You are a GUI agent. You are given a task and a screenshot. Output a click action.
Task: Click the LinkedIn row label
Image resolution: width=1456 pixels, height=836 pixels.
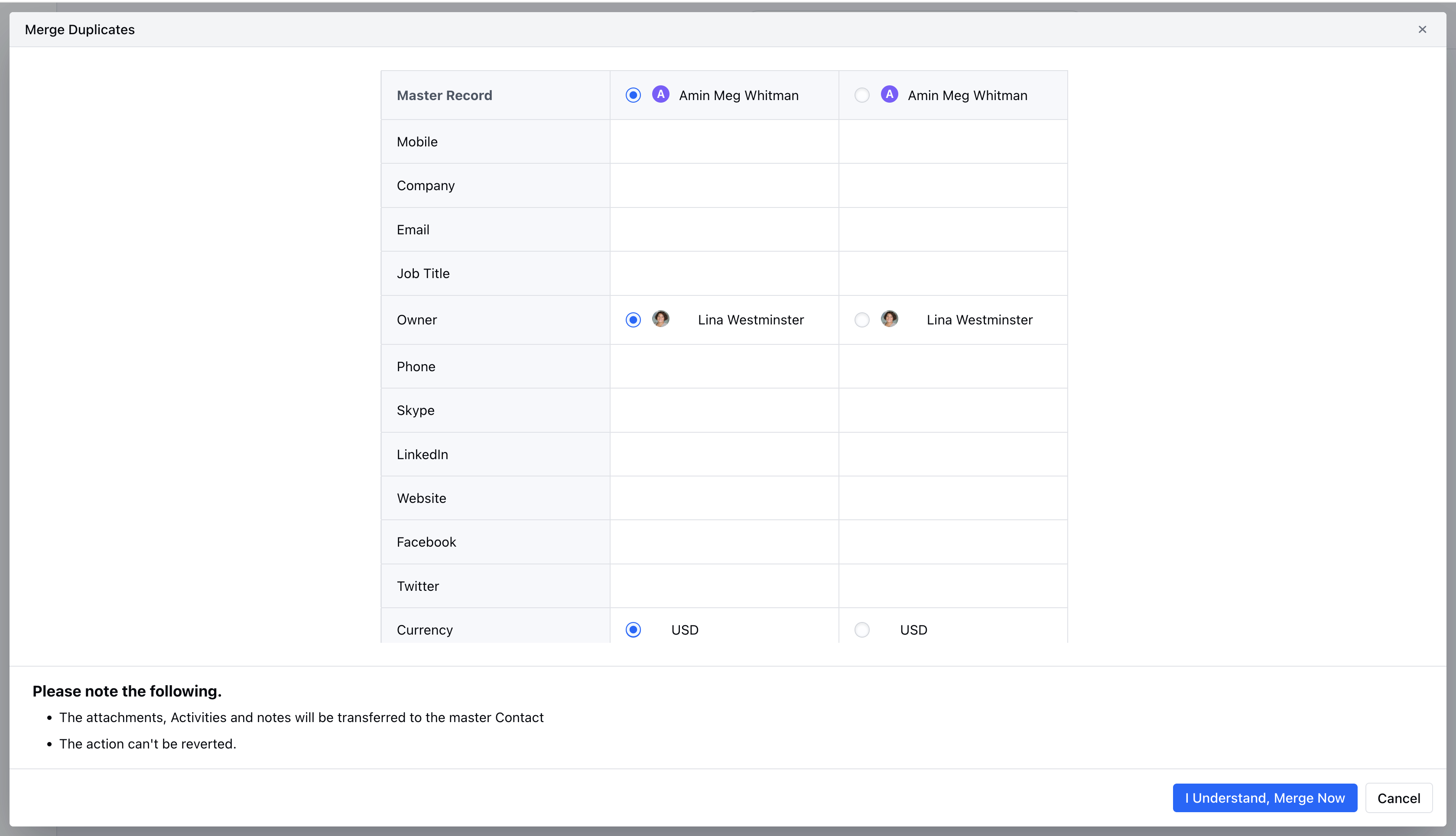[422, 454]
